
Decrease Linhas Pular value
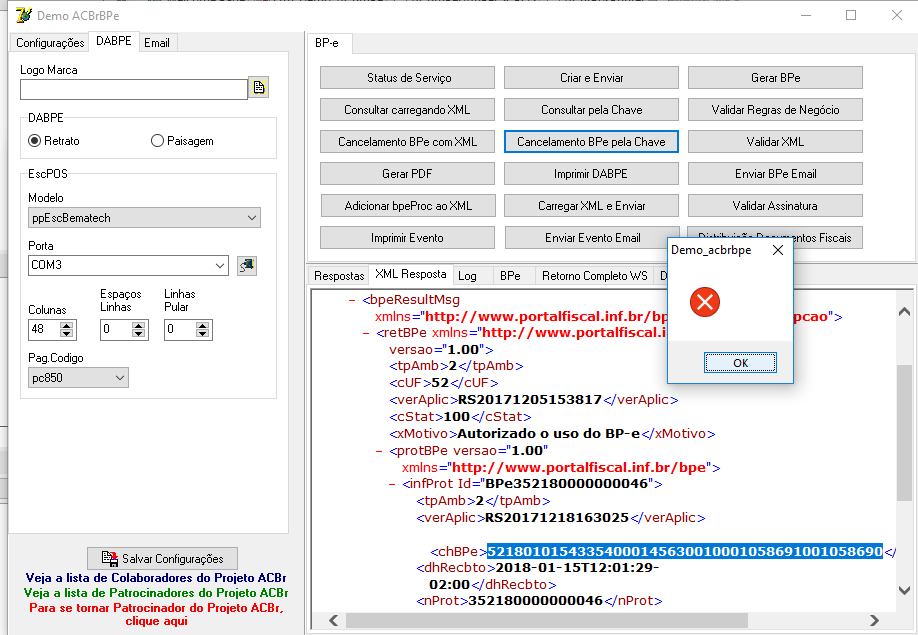202,334
